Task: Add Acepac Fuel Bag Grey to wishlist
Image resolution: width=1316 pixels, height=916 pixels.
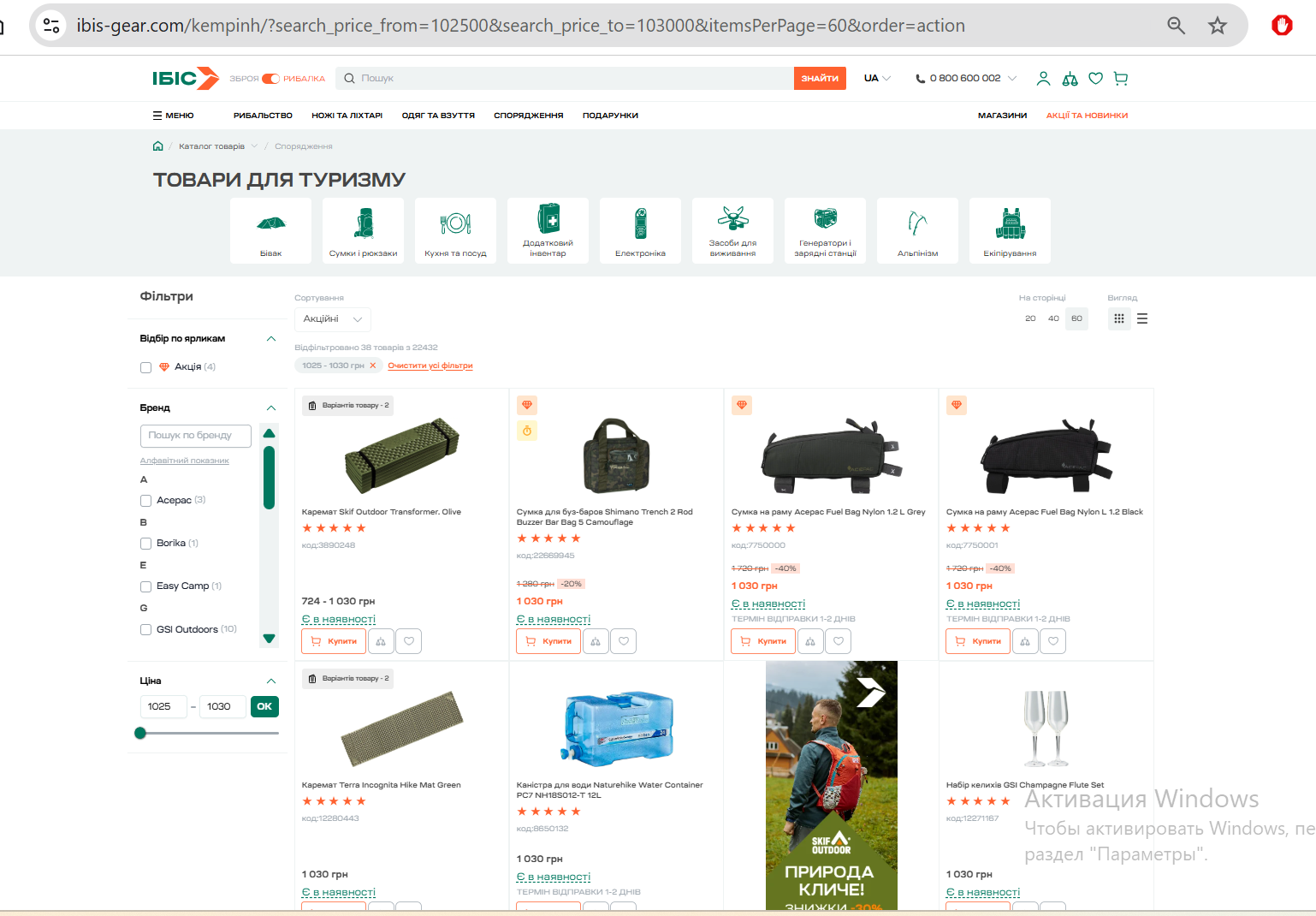Action: click(x=839, y=641)
